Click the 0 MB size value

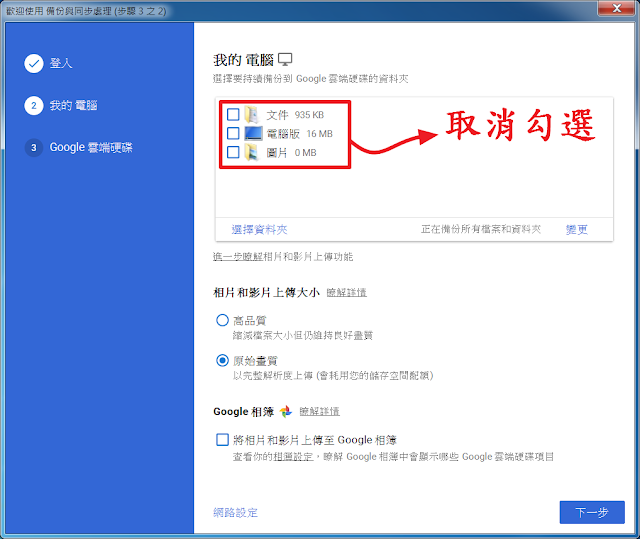(x=306, y=153)
